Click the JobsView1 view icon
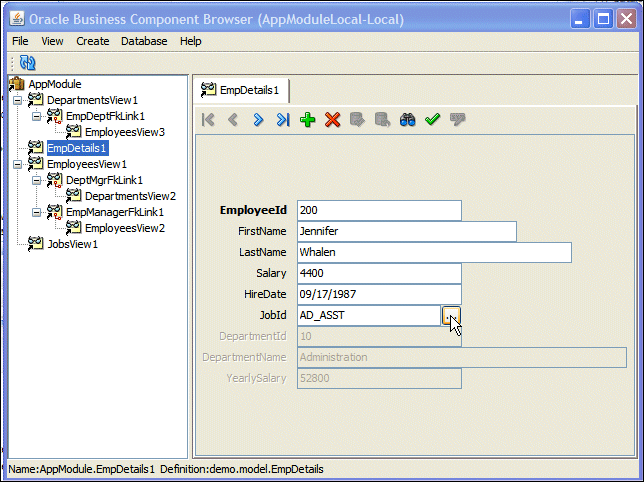Screen dimensions: 644x482 [35, 244]
